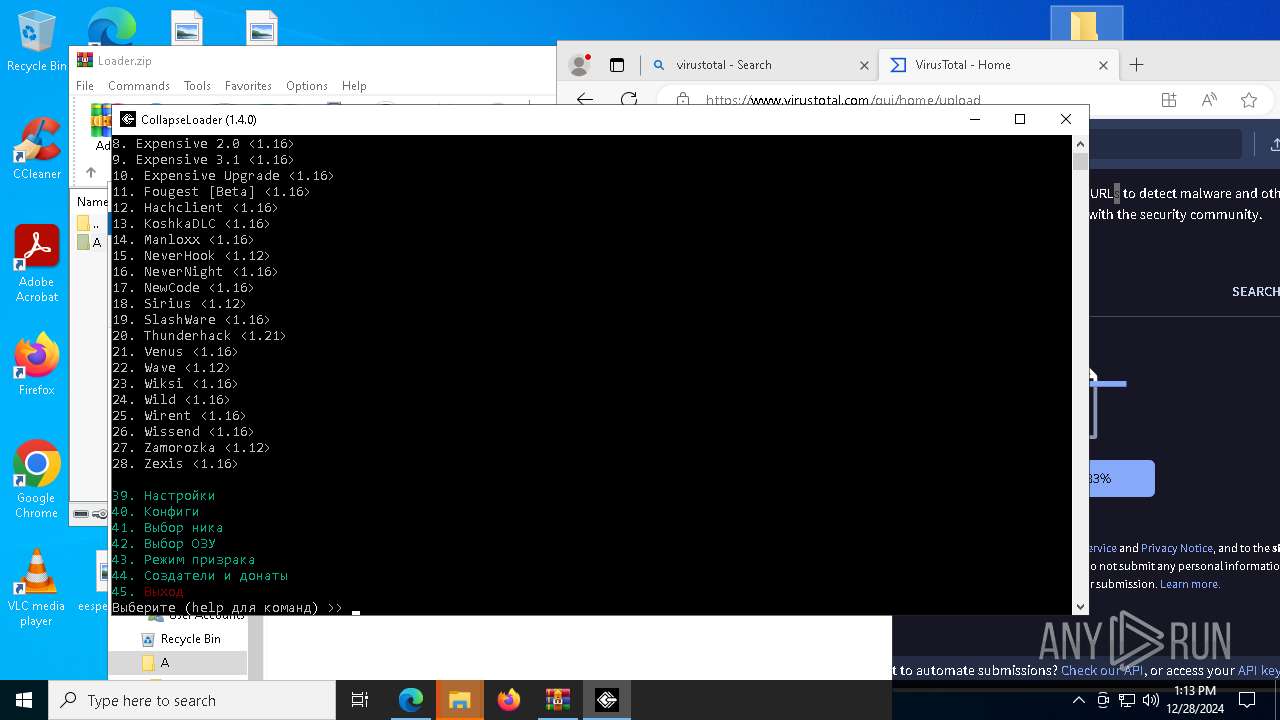The image size is (1280, 720).
Task: Click Type here to search box
Action: tap(192, 700)
